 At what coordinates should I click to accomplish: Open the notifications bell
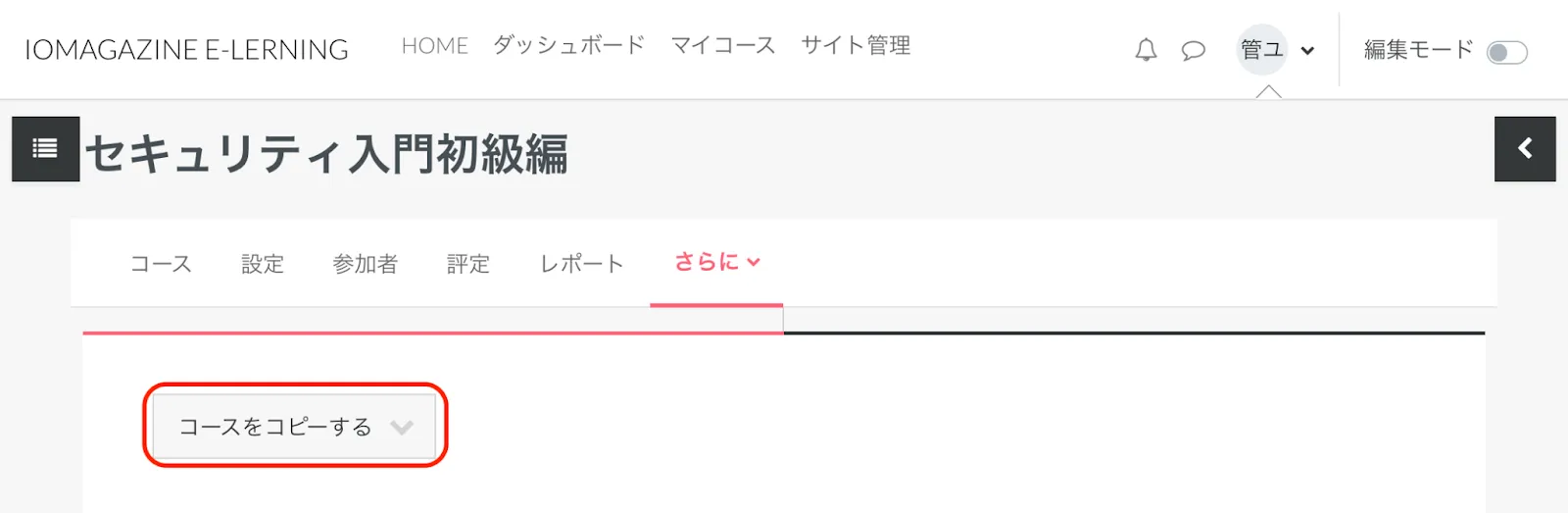click(x=1146, y=50)
